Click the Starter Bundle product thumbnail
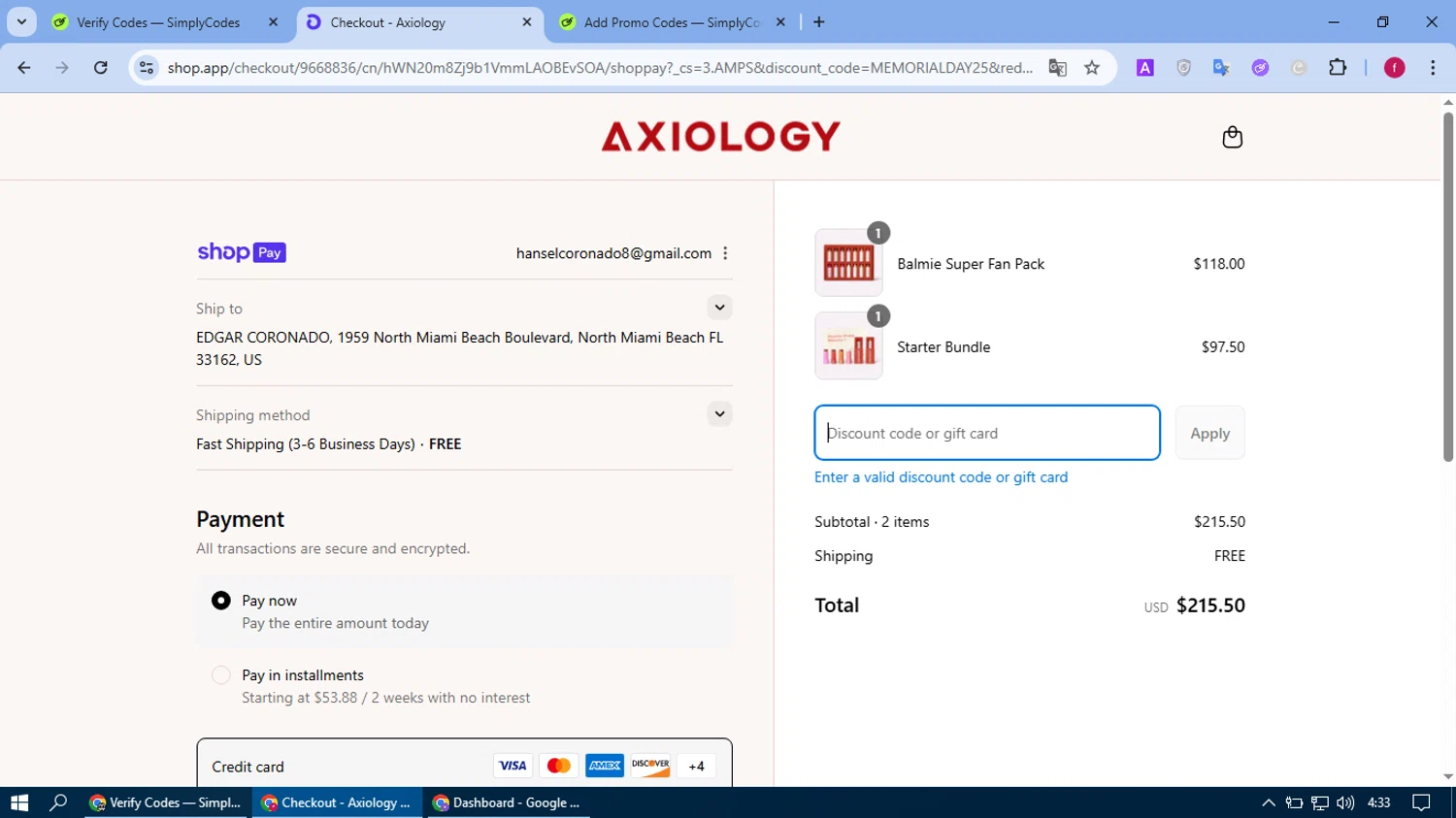The image size is (1456, 818). pyautogui.click(x=848, y=345)
